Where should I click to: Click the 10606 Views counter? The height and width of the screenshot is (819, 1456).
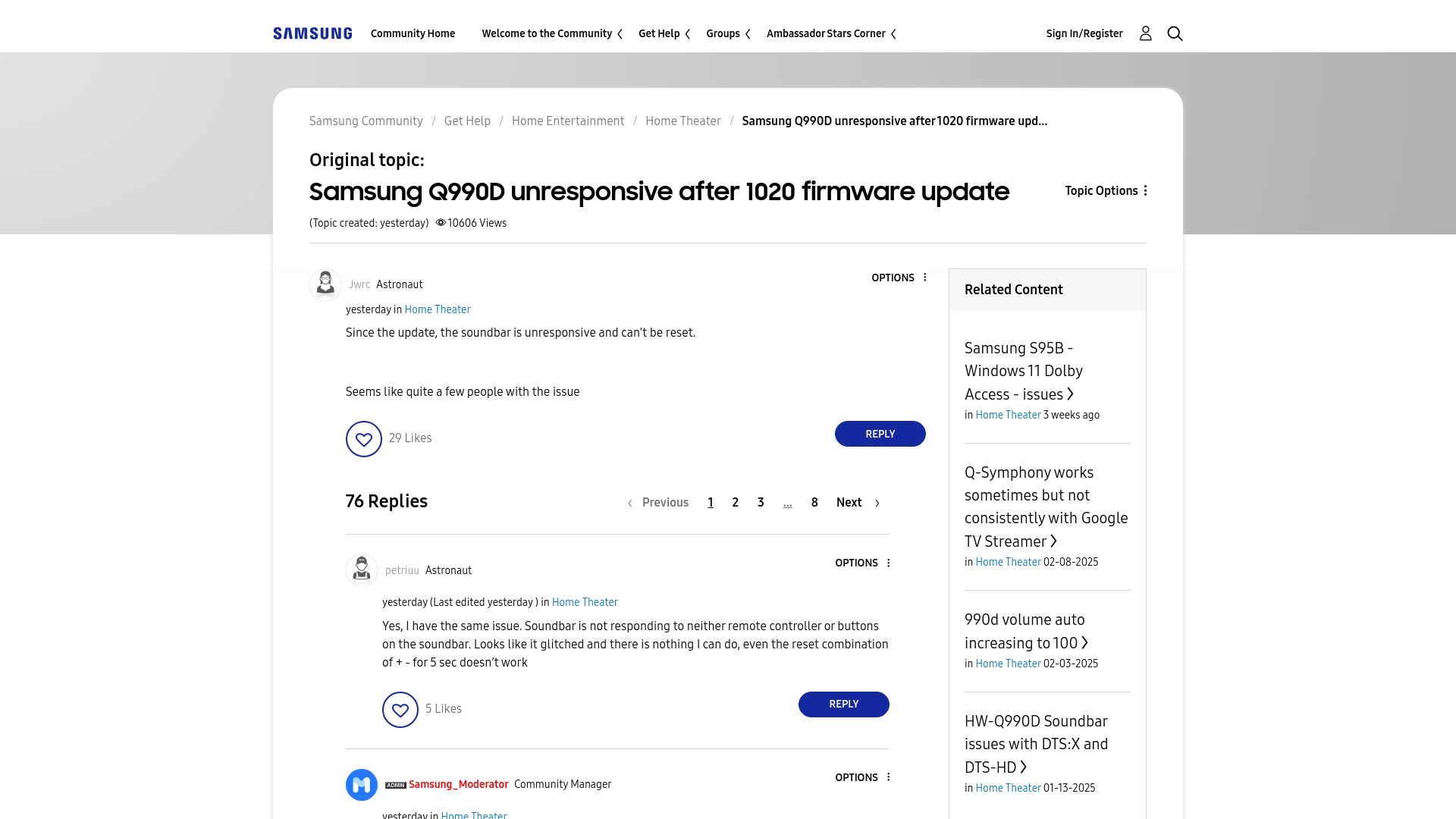click(x=471, y=223)
